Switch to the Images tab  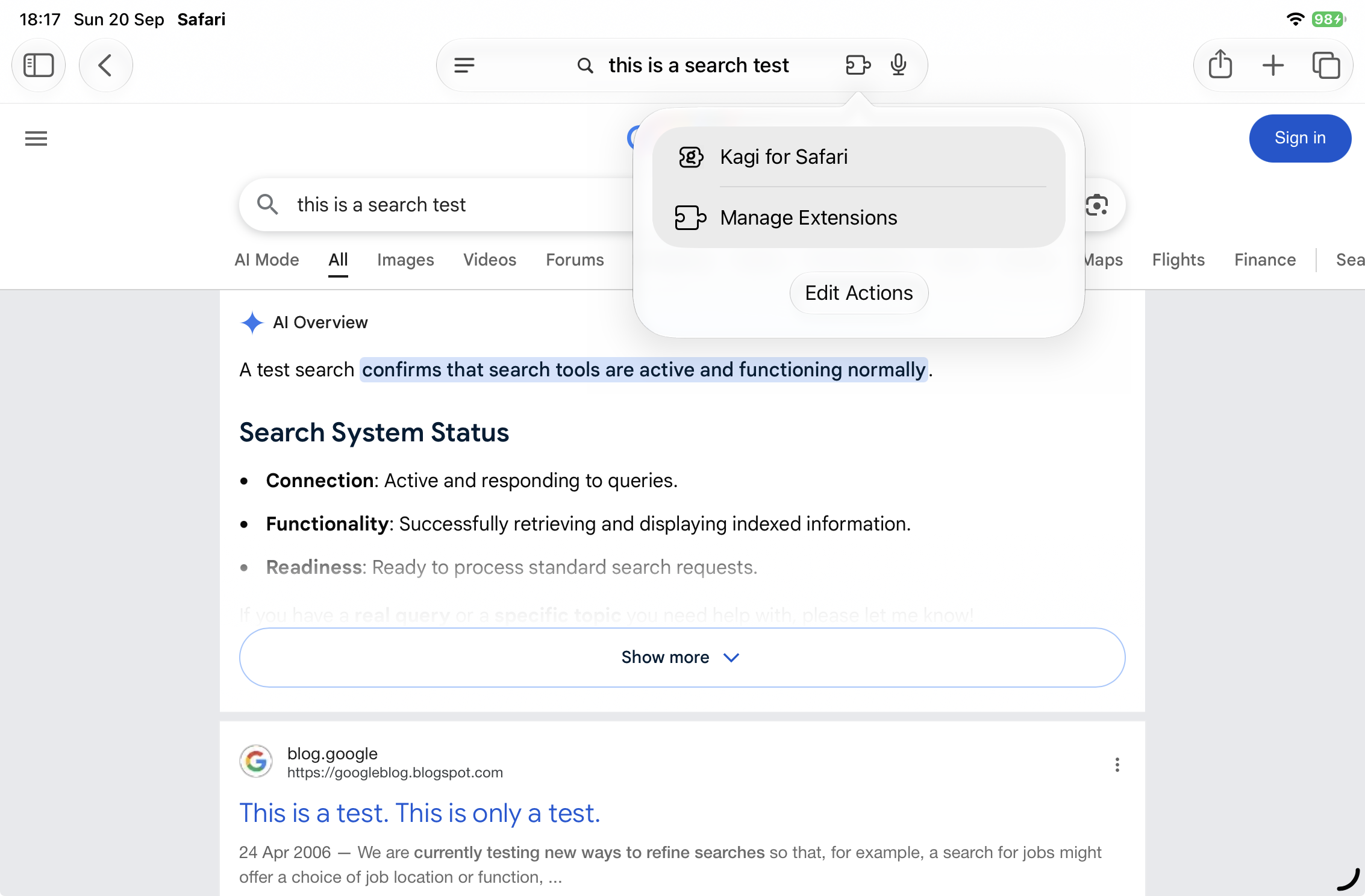[x=405, y=260]
